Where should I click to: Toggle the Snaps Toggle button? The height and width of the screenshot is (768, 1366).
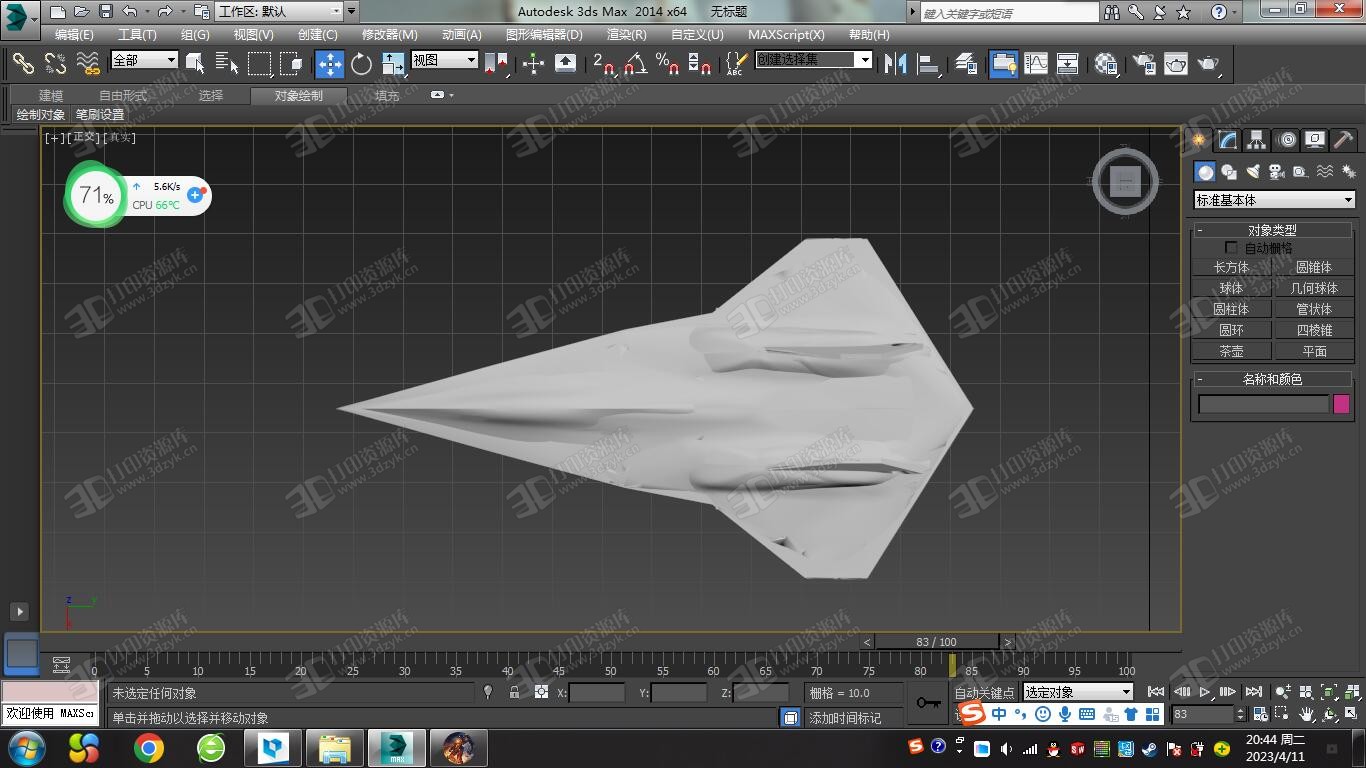tap(603, 64)
